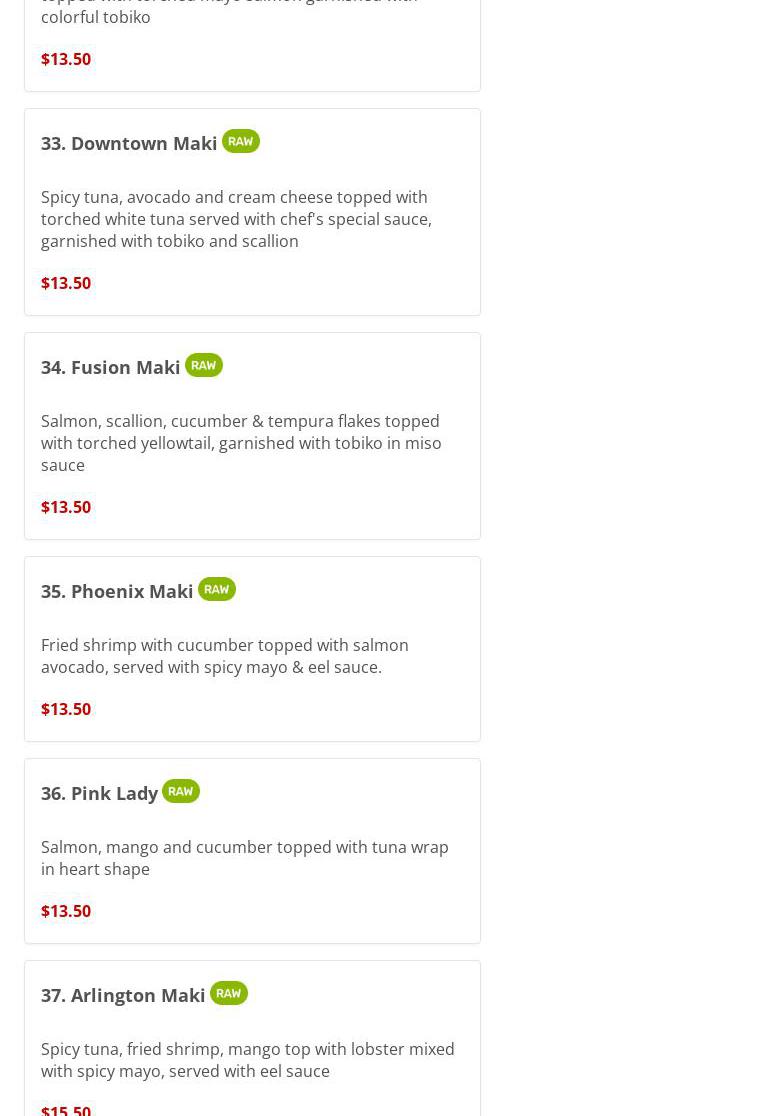
Task: Click the RAW badge beside Phoenix Maki
Action: coord(216,589)
